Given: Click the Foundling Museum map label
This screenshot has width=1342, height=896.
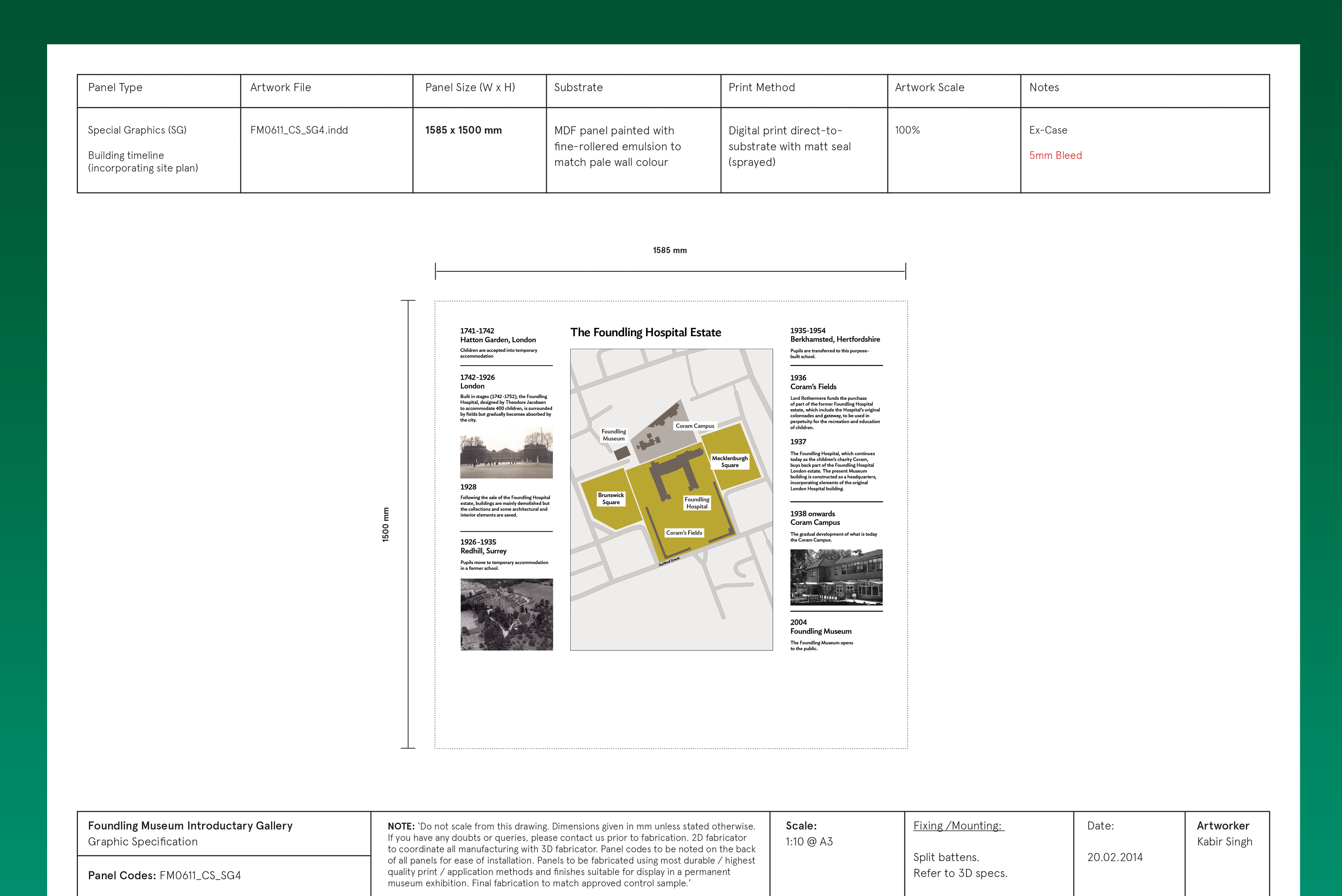Looking at the screenshot, I should 614,435.
